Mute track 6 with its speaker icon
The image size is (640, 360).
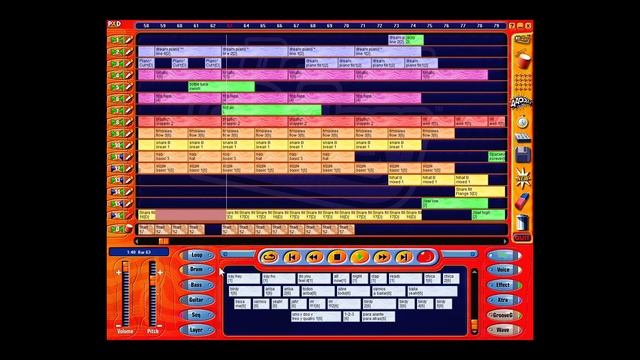(x=117, y=98)
